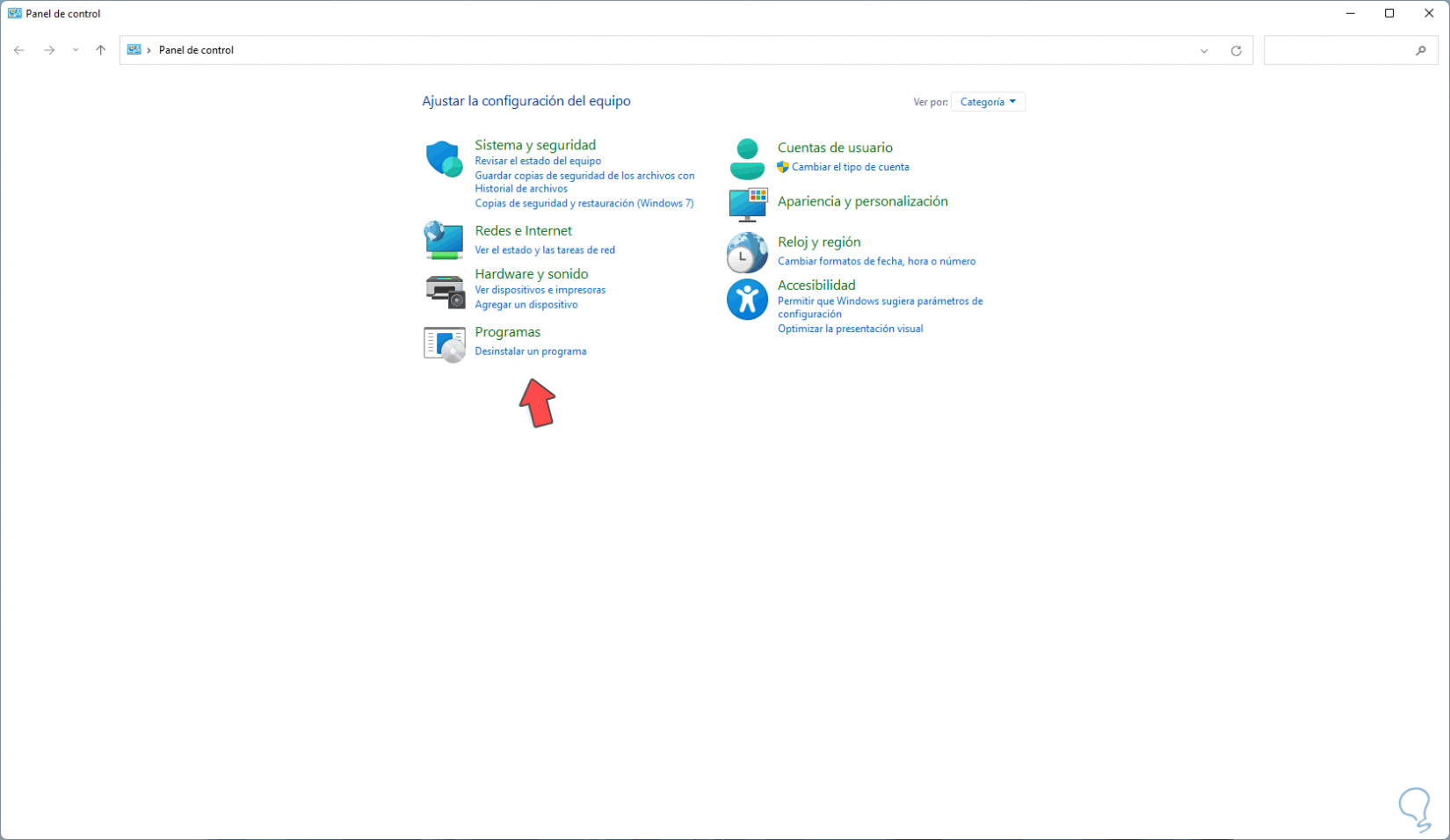
Task: Click the Panel de control title bar icon
Action: tap(15, 13)
